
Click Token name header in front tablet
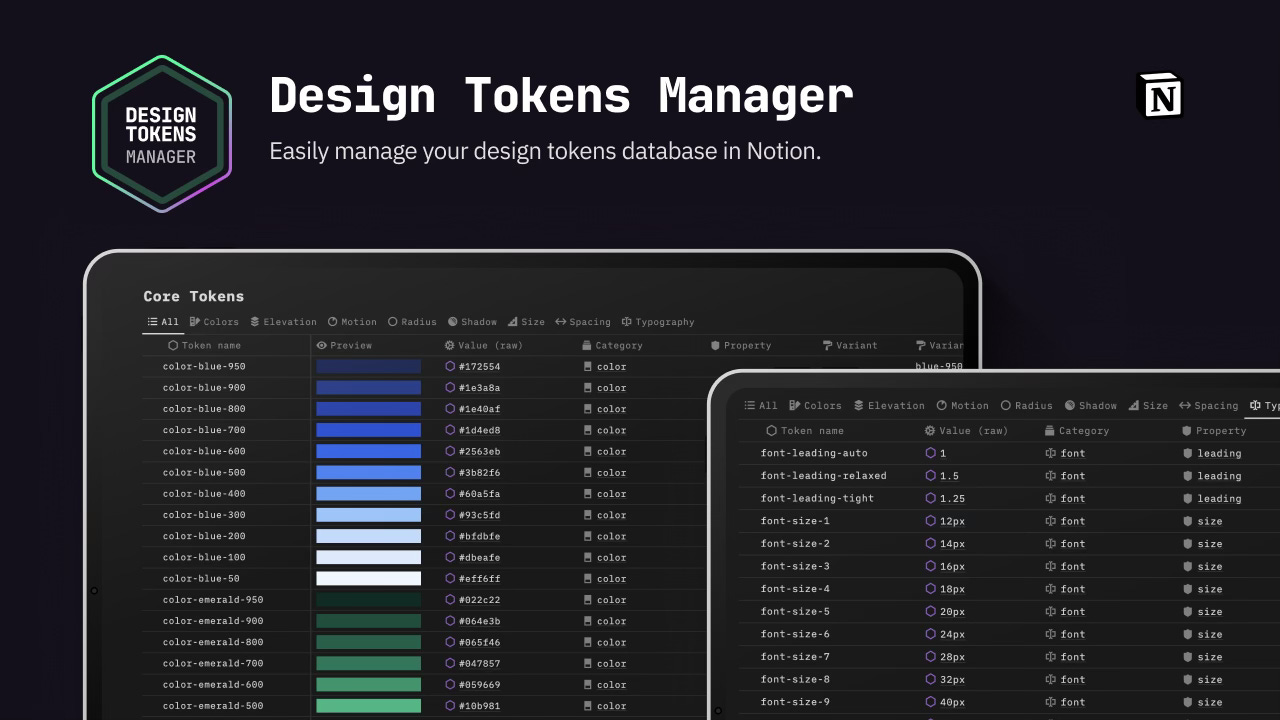click(805, 431)
